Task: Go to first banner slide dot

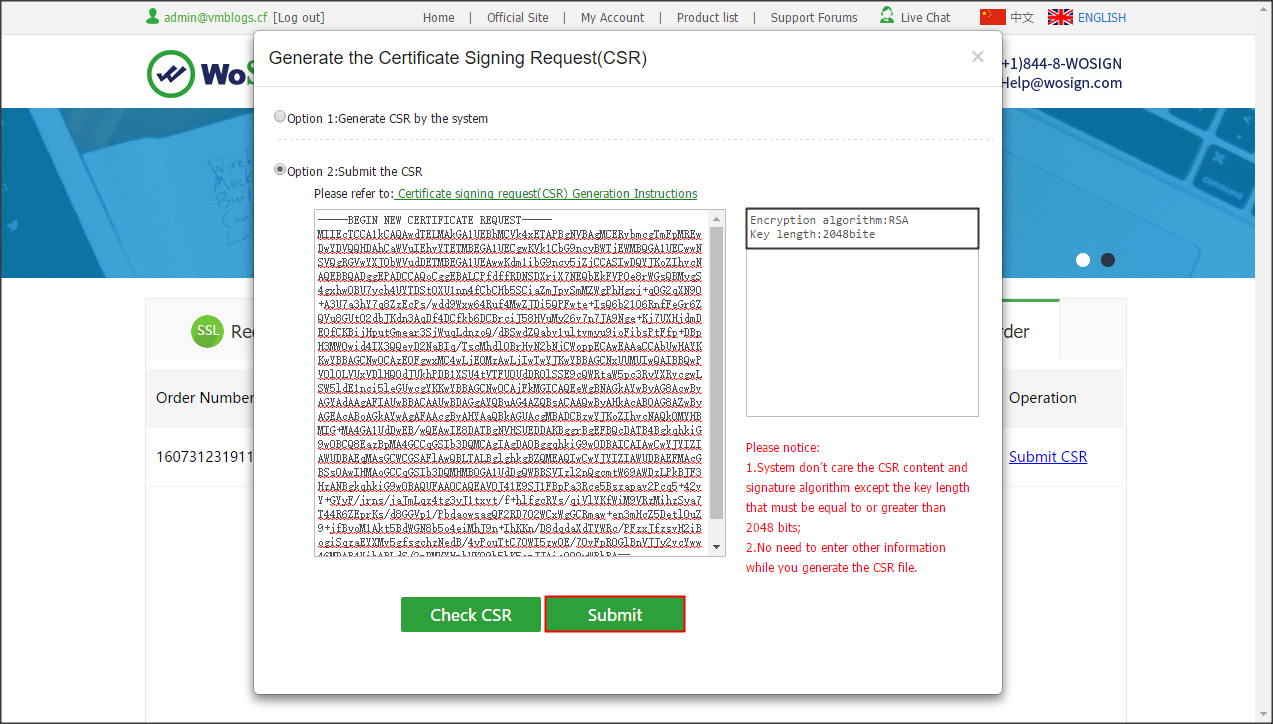Action: click(1083, 260)
